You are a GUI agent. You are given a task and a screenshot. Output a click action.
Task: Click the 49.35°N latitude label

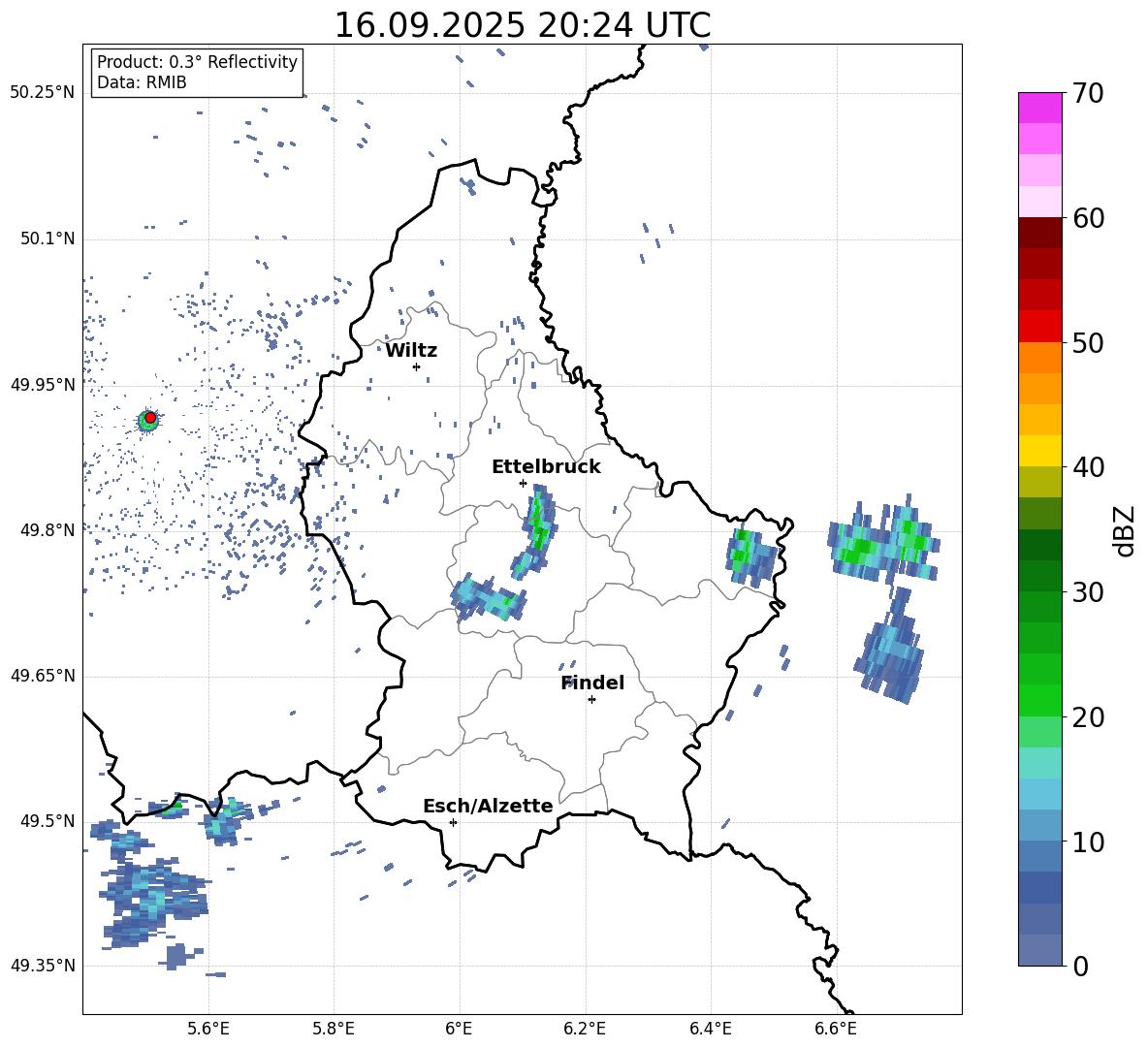click(43, 966)
